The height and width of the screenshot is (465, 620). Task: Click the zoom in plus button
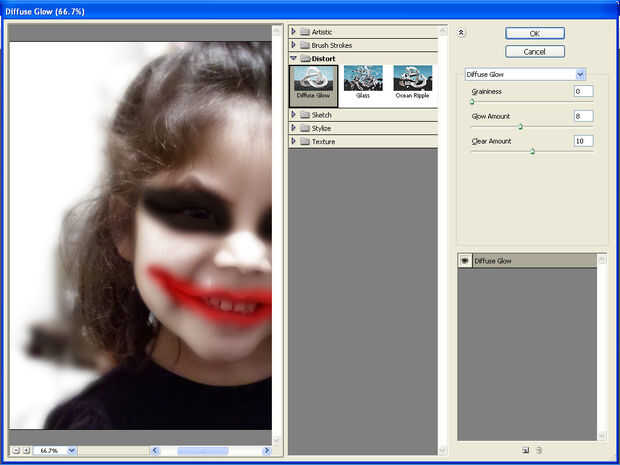click(x=26, y=450)
